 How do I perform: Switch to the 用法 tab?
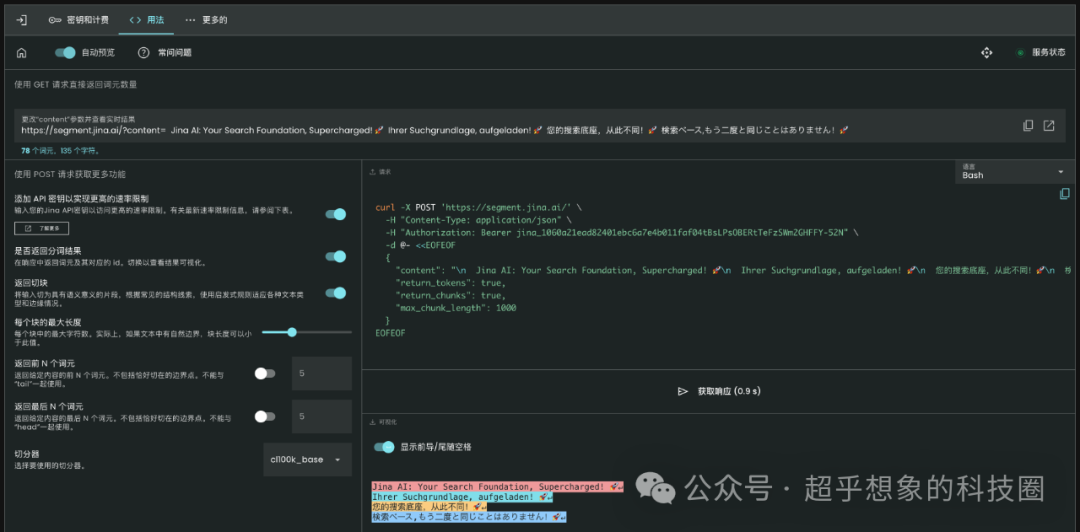pos(145,19)
